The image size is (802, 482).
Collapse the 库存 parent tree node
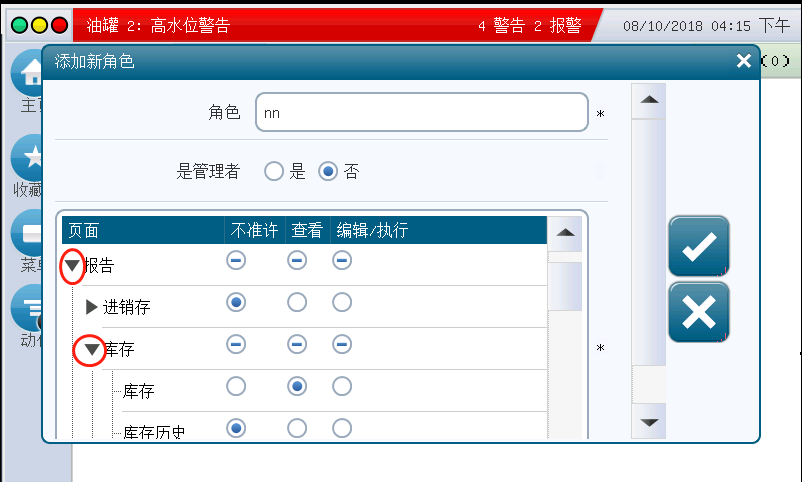tap(92, 350)
